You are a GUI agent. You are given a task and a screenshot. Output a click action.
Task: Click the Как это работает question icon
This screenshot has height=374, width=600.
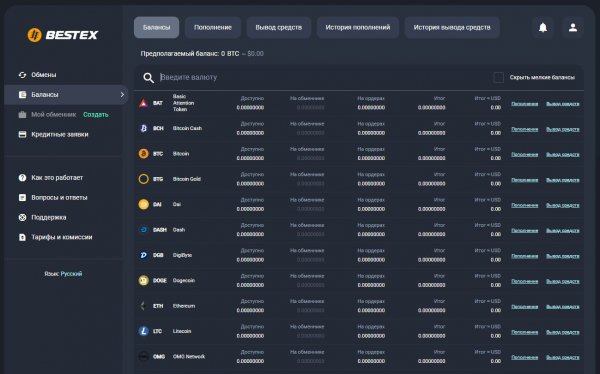coord(23,178)
